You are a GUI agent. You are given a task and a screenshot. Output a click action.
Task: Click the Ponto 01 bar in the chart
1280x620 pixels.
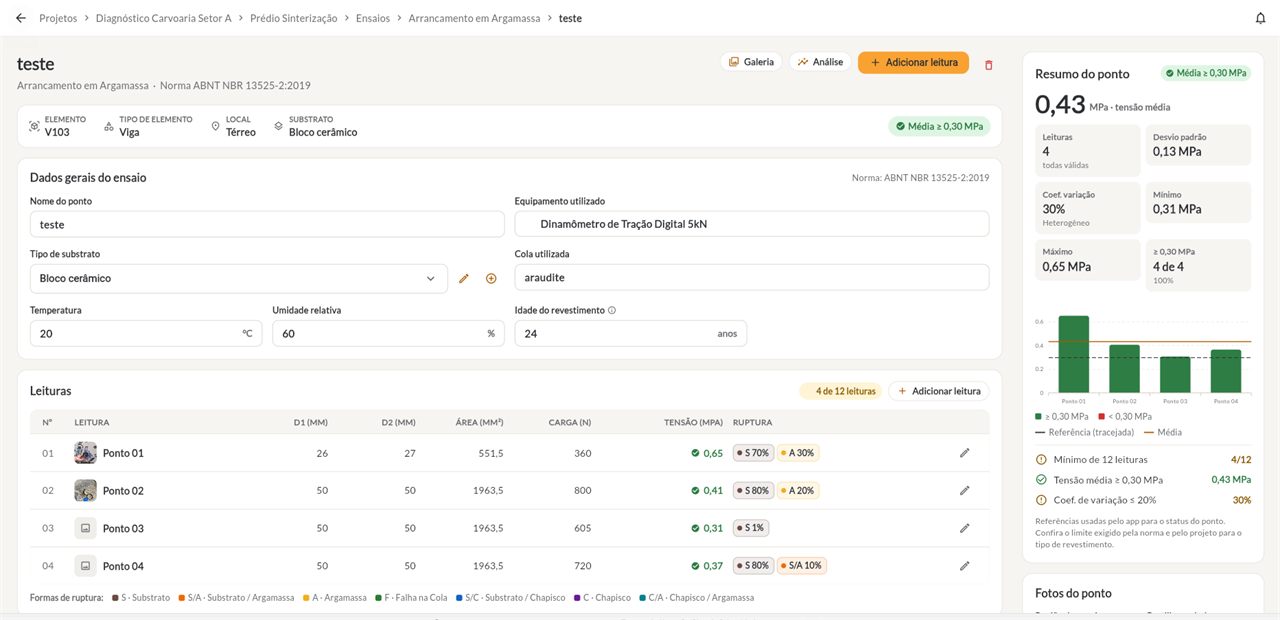coord(1074,354)
